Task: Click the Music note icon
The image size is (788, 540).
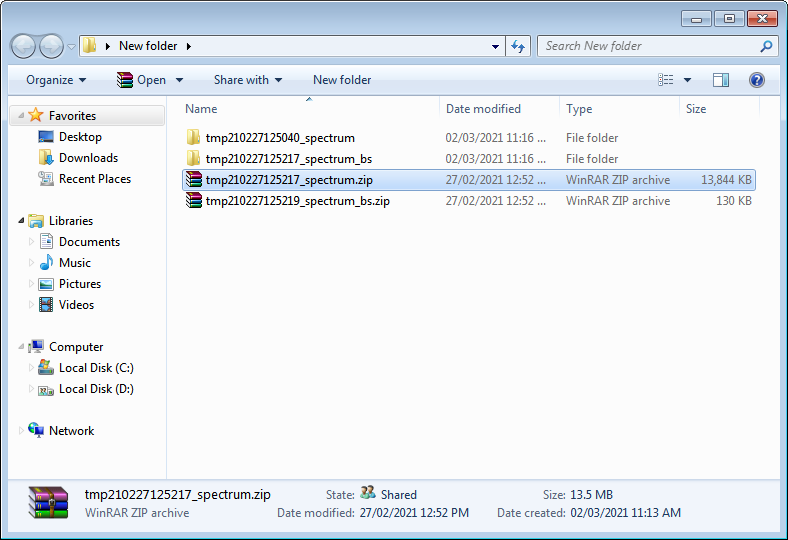Action: [46, 262]
